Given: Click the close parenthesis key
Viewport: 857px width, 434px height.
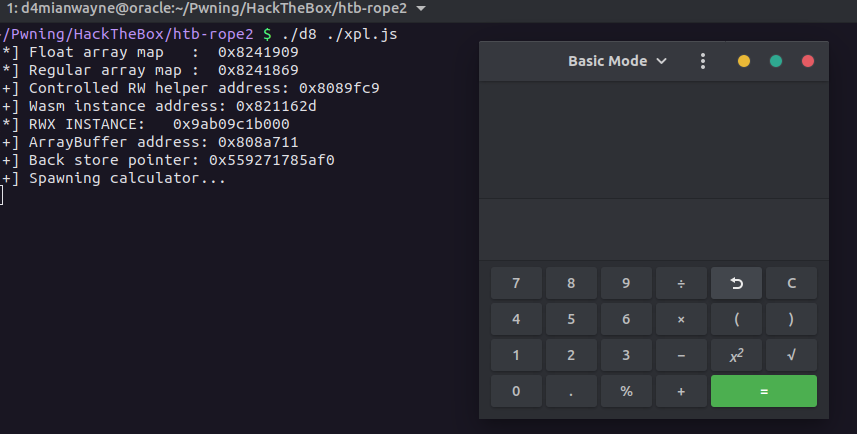Looking at the screenshot, I should (791, 319).
